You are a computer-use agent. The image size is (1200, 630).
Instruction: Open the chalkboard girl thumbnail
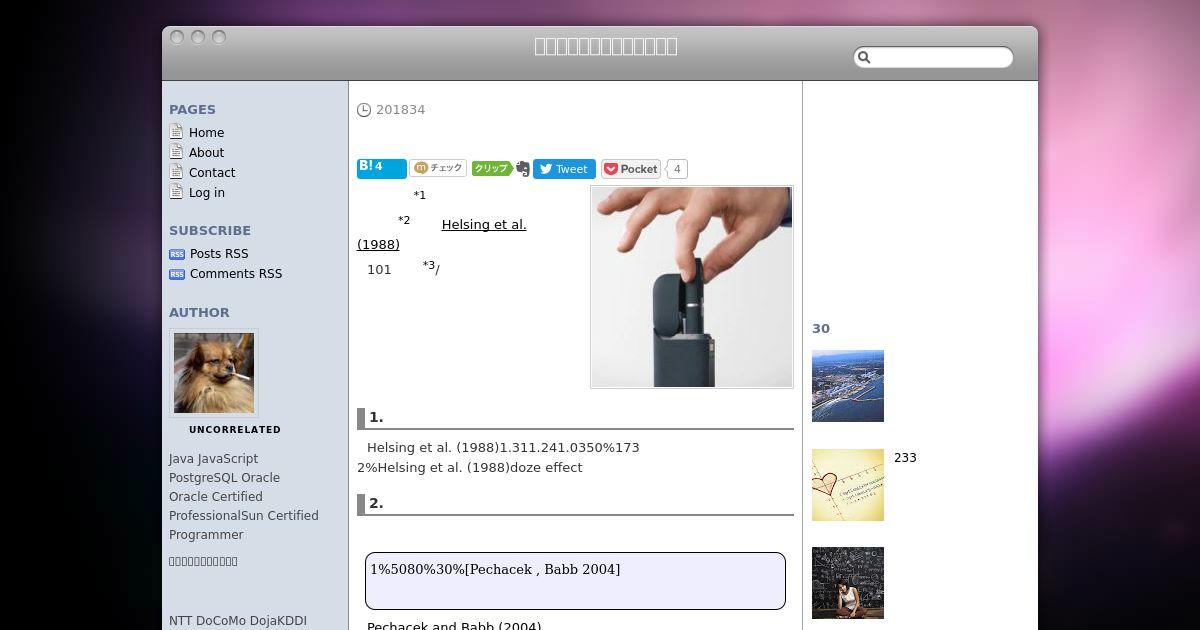(x=848, y=583)
